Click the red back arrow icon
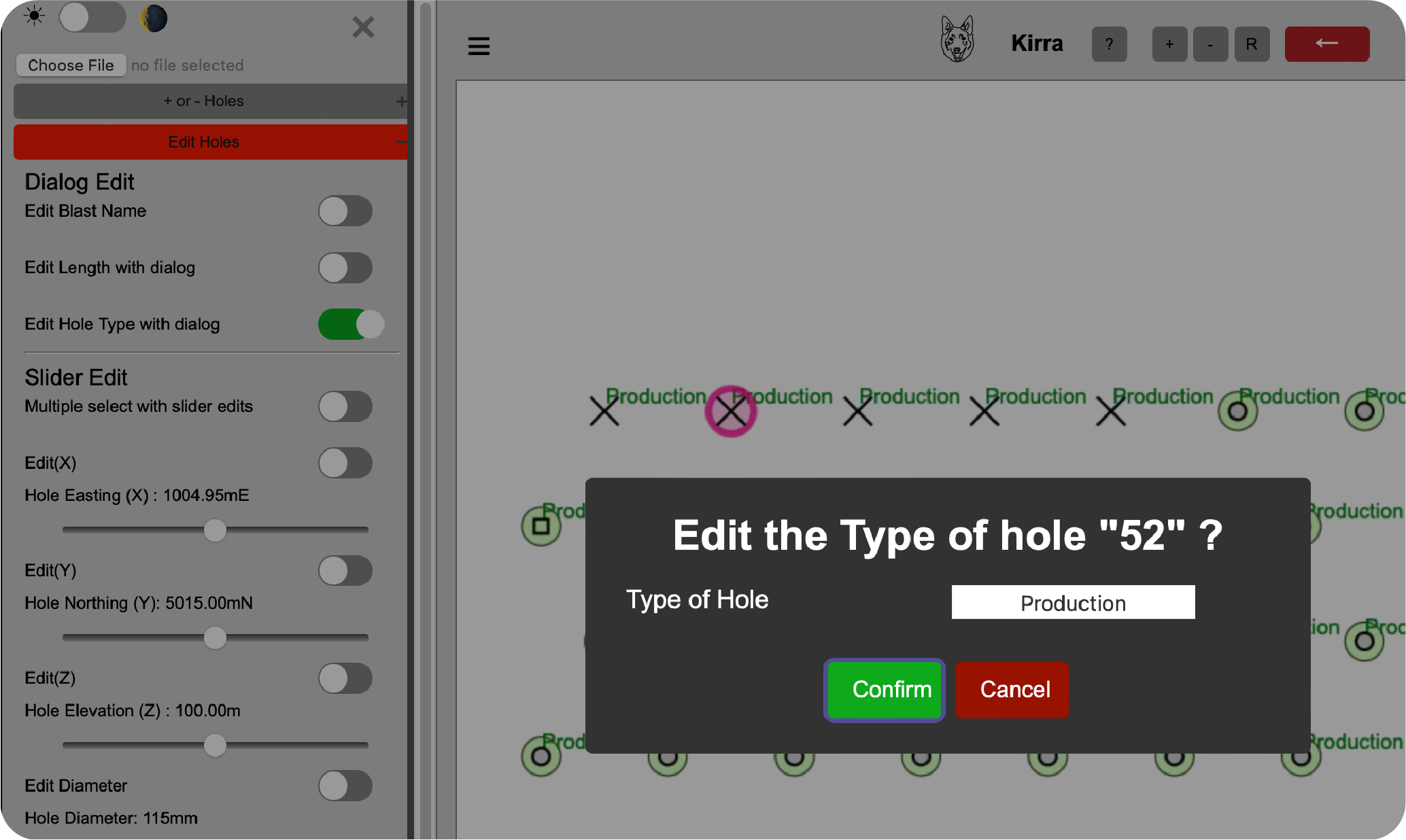 coord(1326,43)
